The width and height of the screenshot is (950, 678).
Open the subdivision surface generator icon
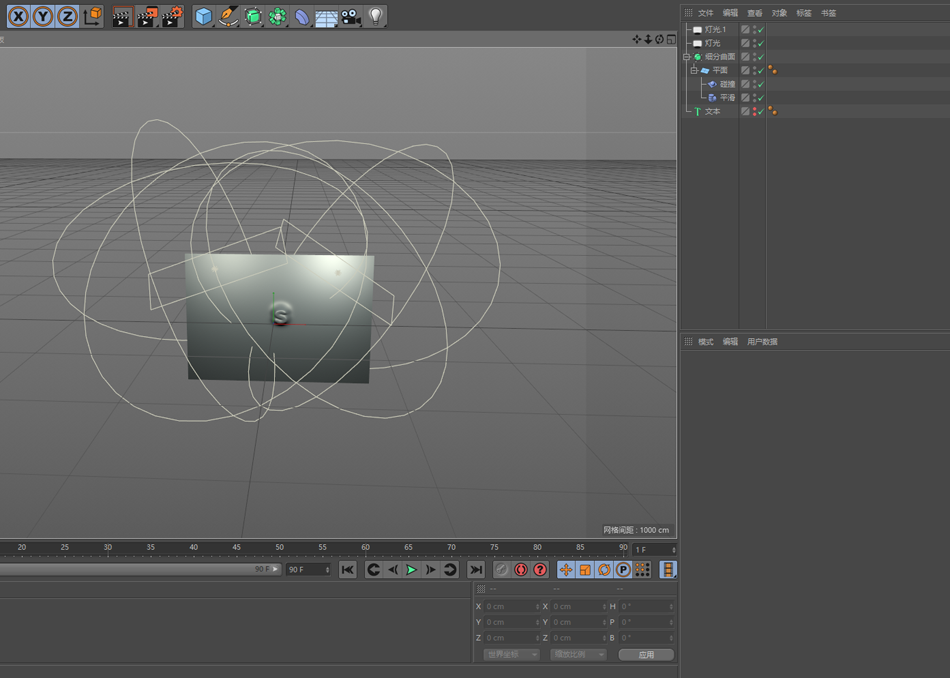coord(253,16)
